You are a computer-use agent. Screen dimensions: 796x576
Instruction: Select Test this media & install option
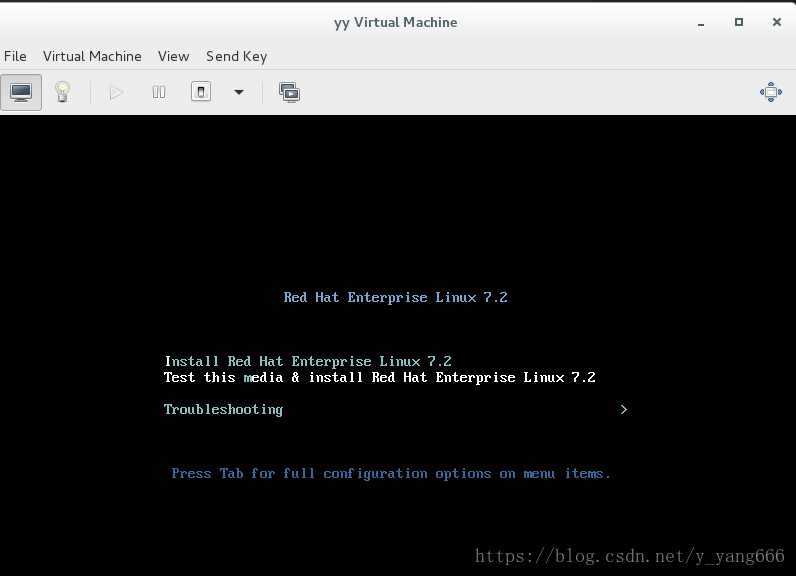[x=380, y=378]
